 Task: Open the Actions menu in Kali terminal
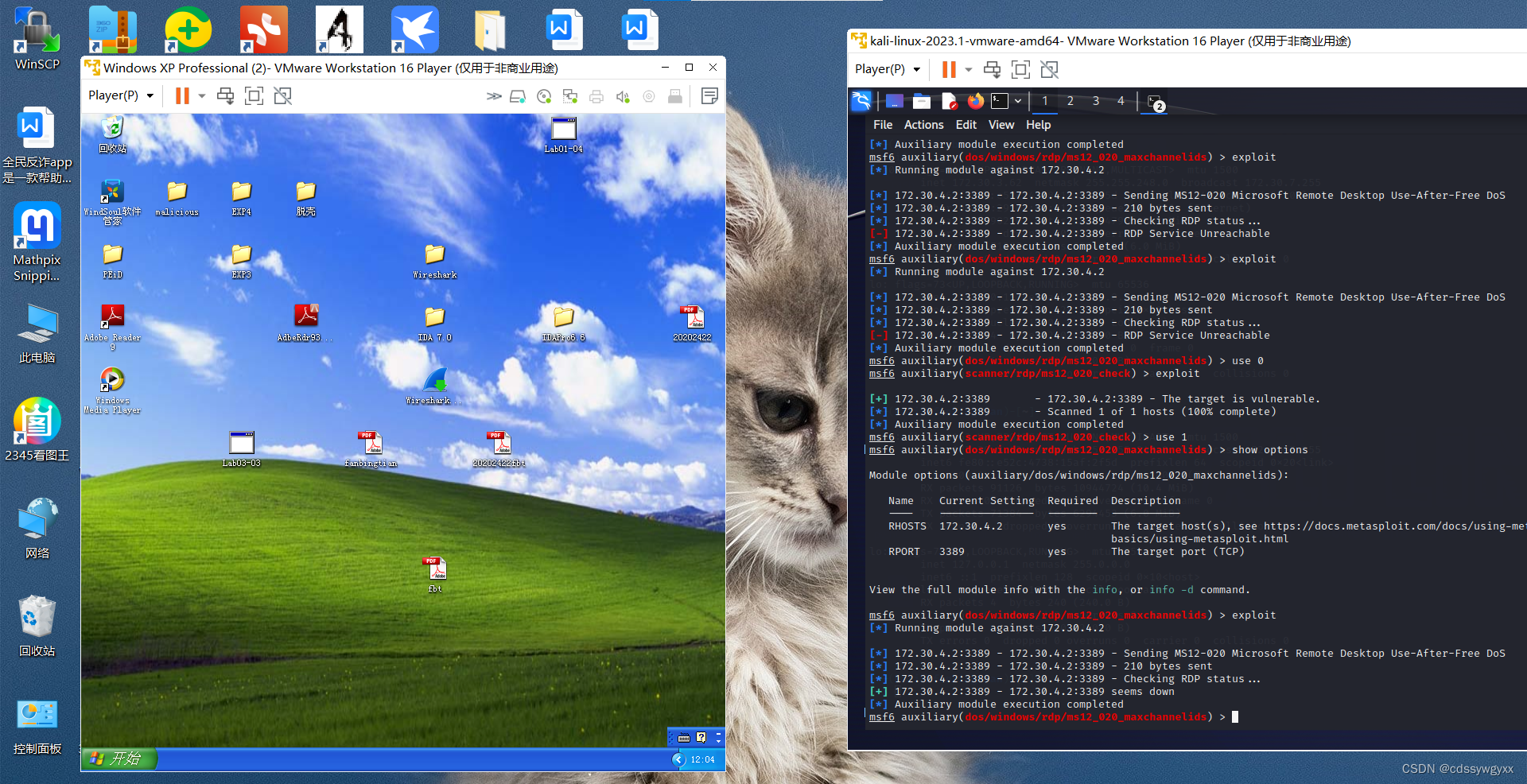923,125
